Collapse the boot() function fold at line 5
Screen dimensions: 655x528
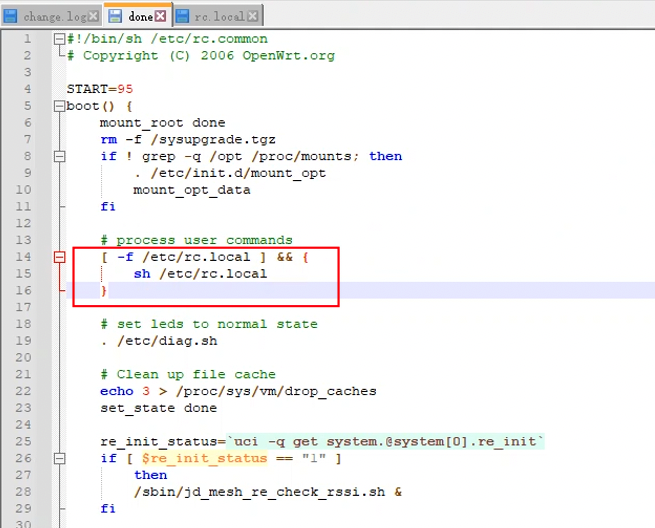click(x=60, y=106)
